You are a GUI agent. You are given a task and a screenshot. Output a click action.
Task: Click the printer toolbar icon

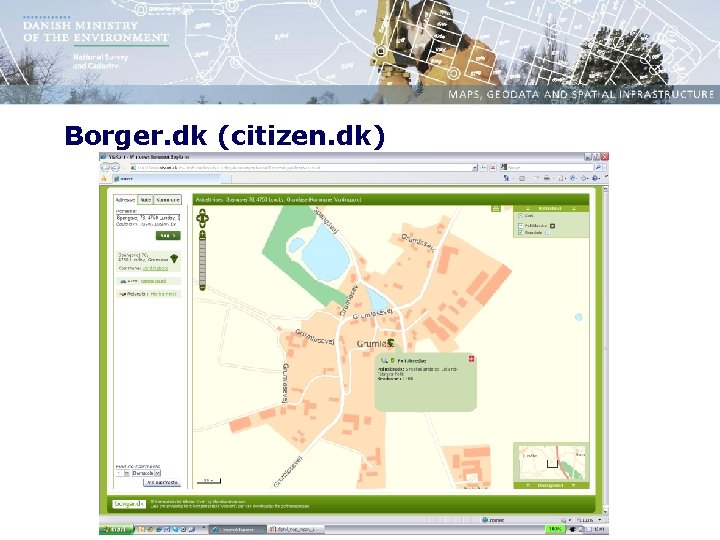tap(547, 178)
